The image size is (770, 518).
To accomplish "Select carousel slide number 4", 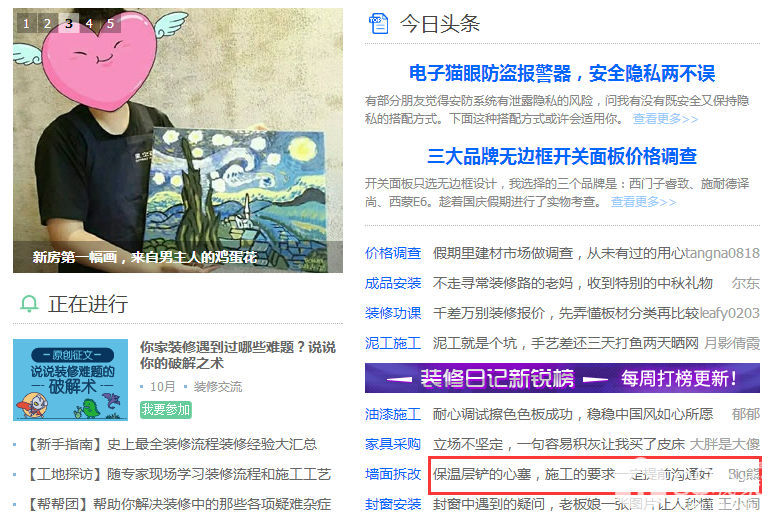I will [89, 23].
